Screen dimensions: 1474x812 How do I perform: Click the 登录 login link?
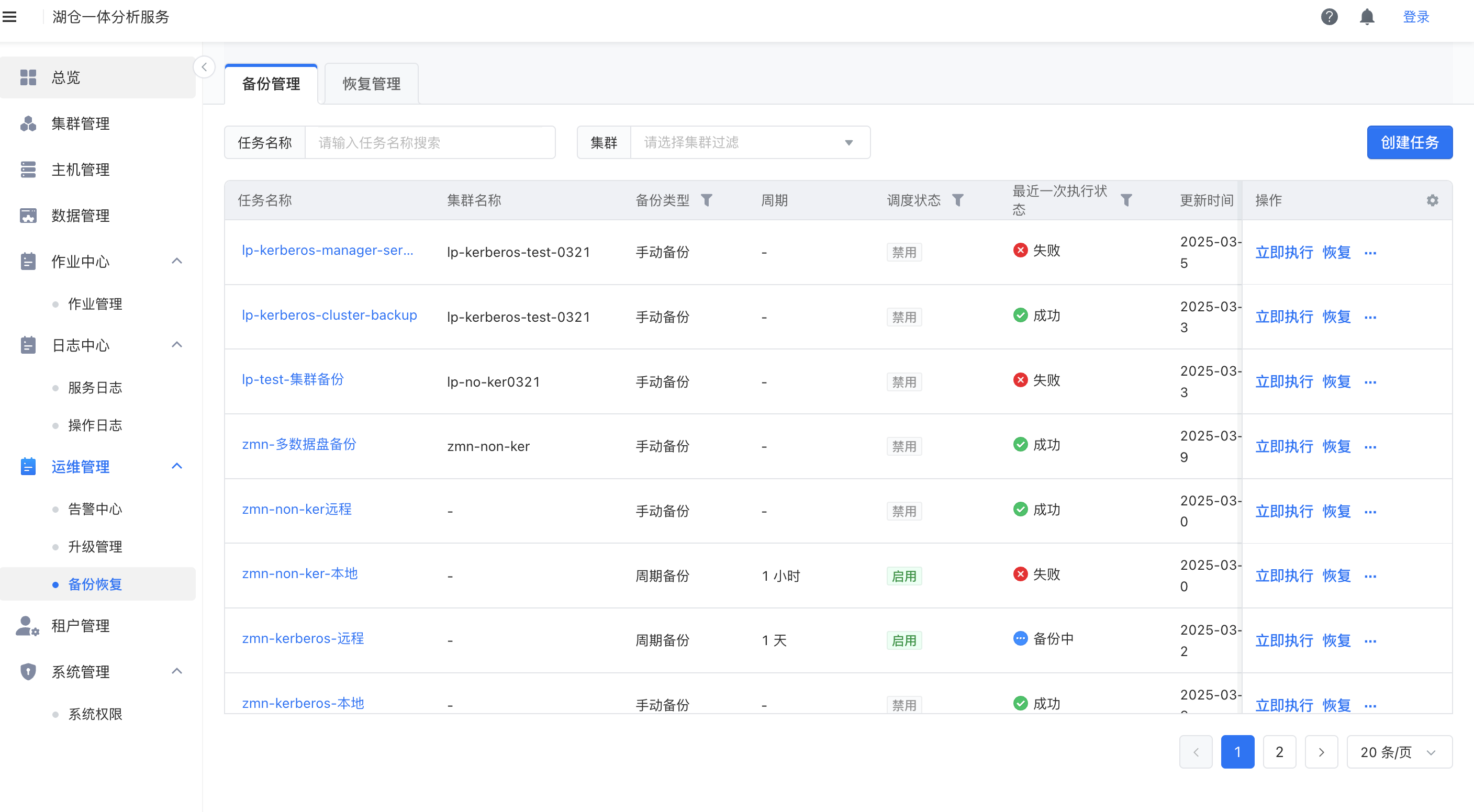[1416, 17]
